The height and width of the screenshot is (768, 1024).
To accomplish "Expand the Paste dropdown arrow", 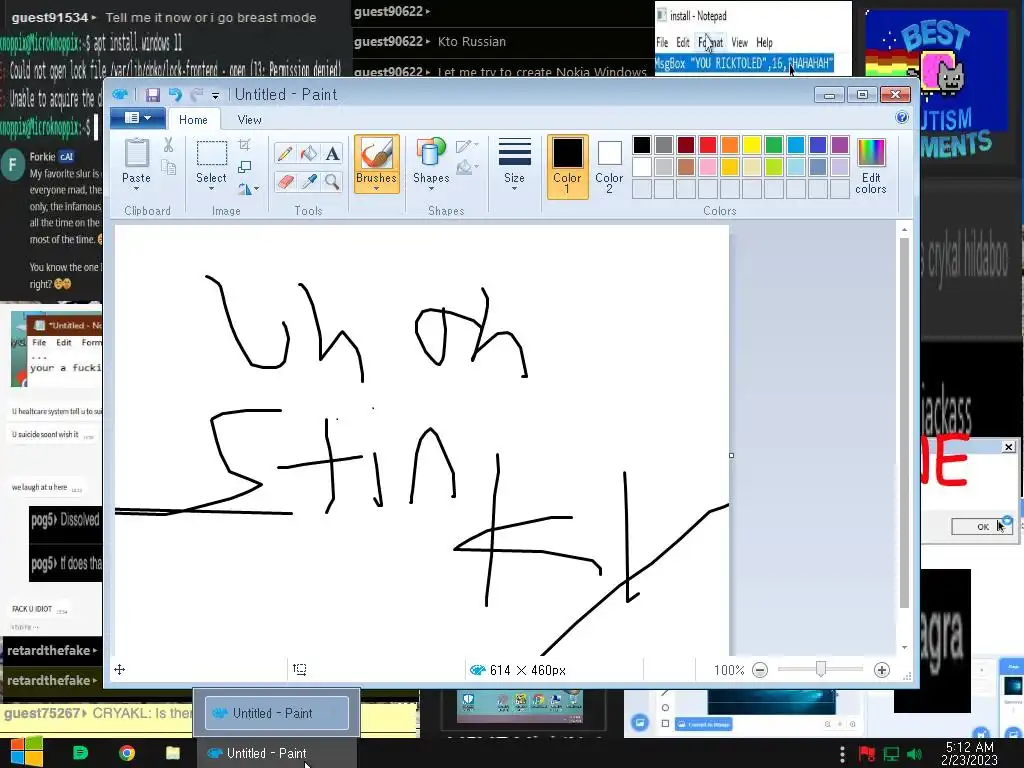I will click(136, 188).
